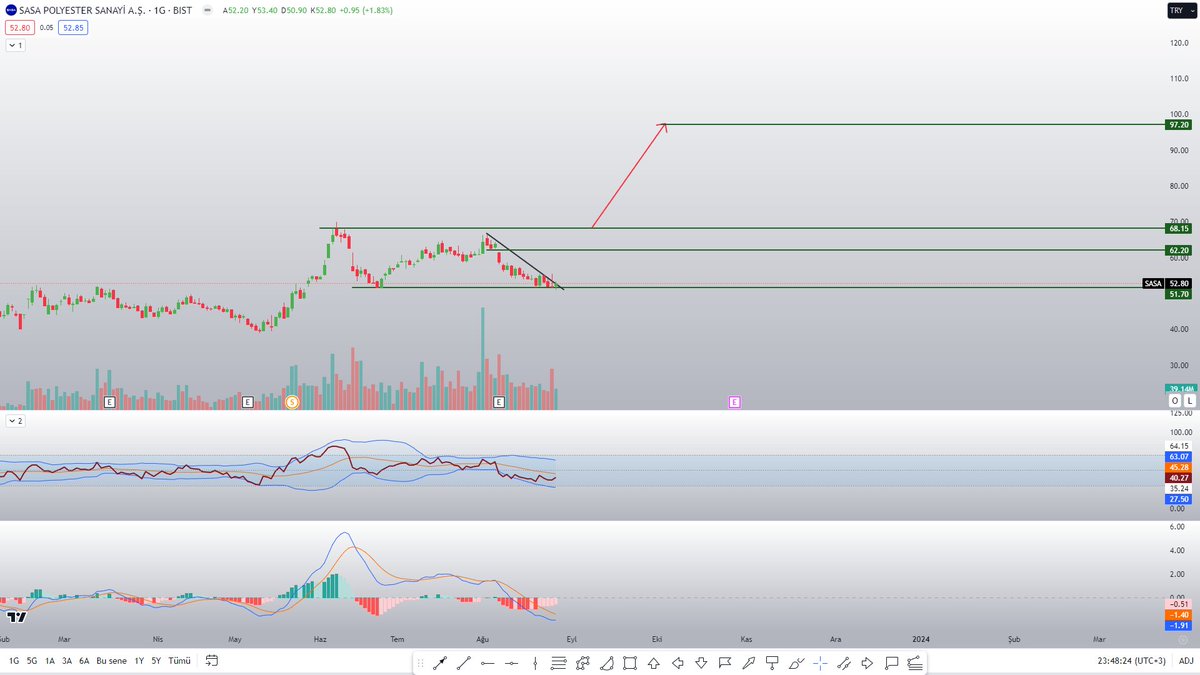
Task: Switch time range to 1A
Action: tap(49, 661)
